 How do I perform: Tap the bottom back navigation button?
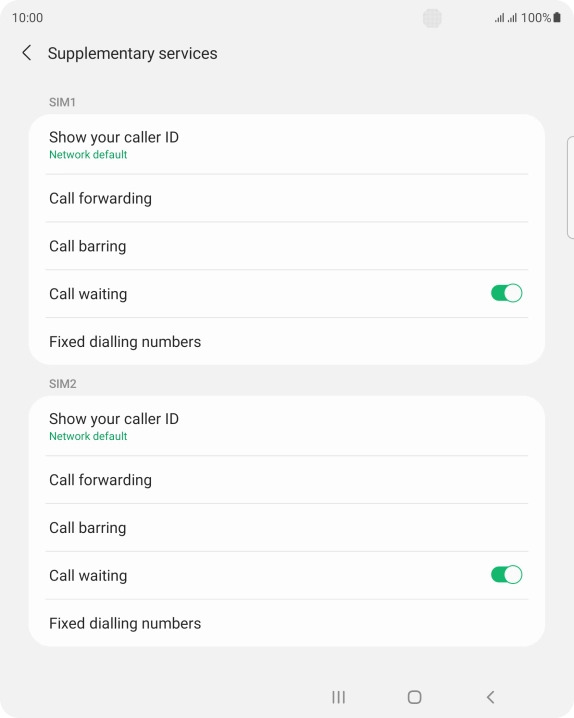490,697
